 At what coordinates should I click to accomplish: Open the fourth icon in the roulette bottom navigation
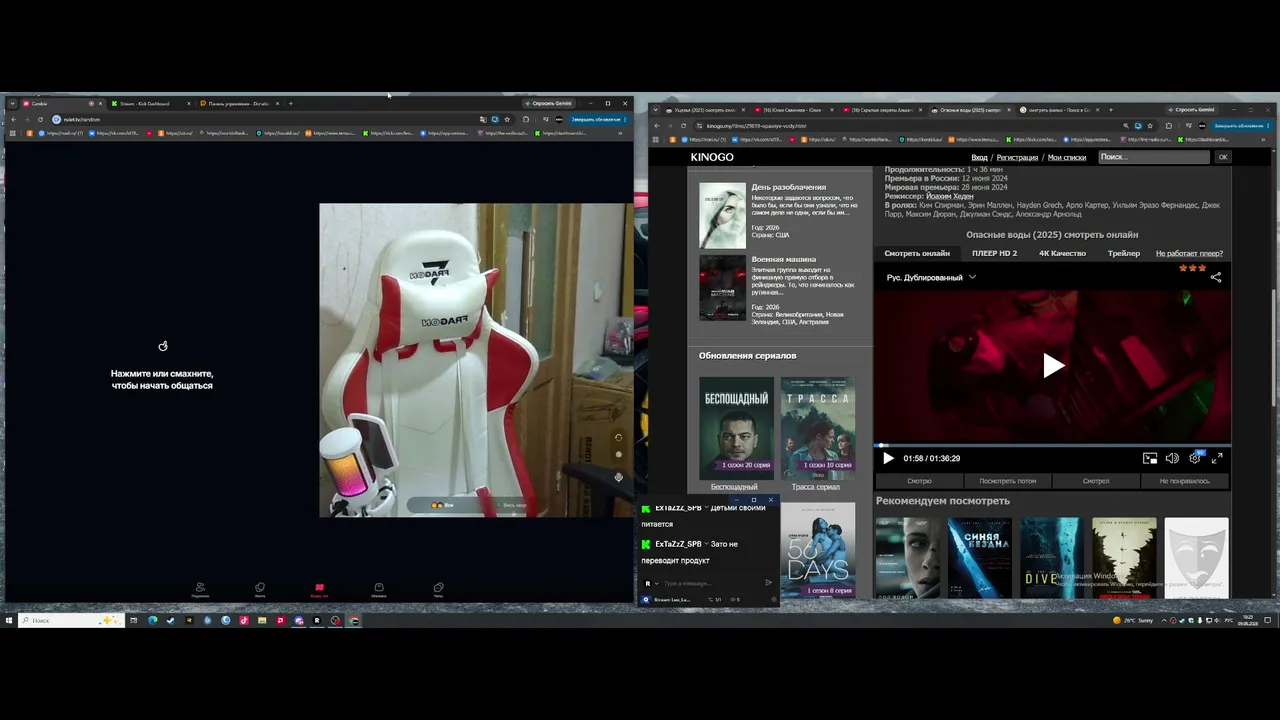pyautogui.click(x=379, y=589)
